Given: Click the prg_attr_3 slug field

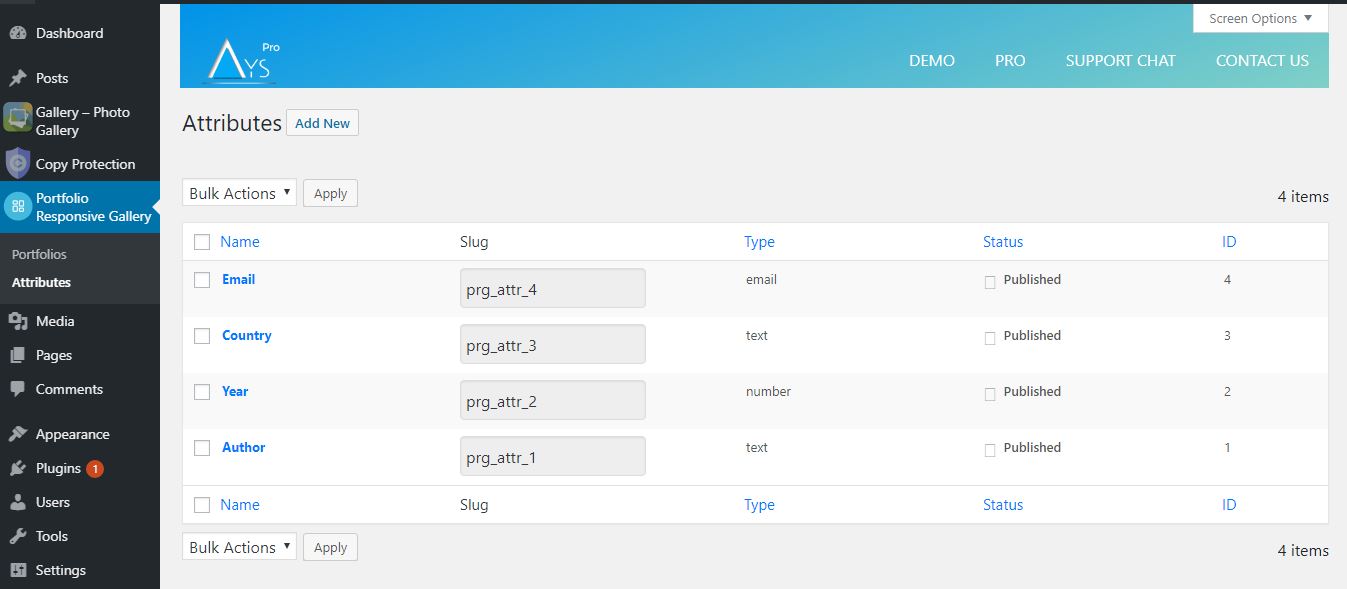Looking at the screenshot, I should (x=552, y=344).
